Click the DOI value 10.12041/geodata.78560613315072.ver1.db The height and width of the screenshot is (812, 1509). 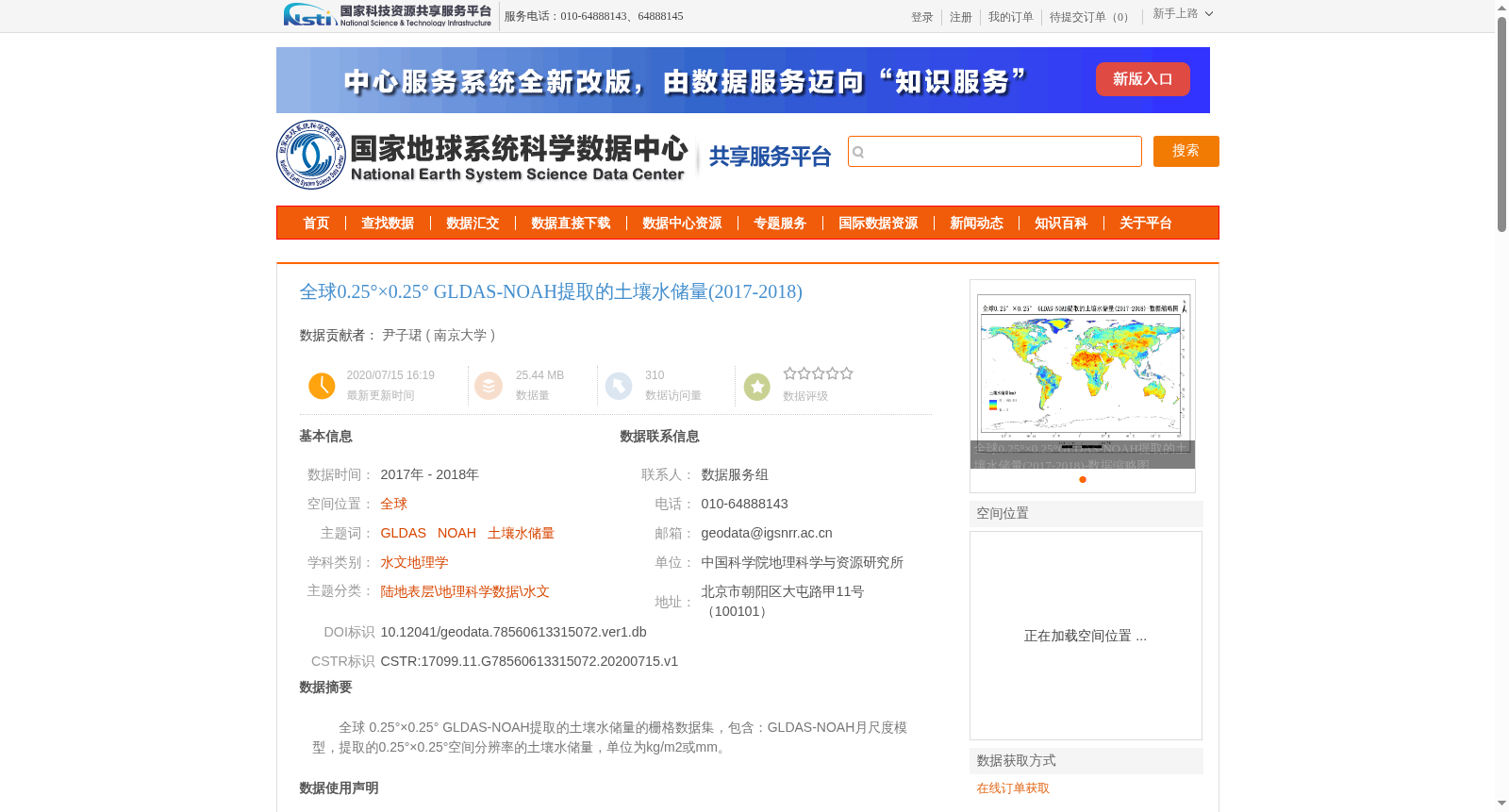pos(514,632)
